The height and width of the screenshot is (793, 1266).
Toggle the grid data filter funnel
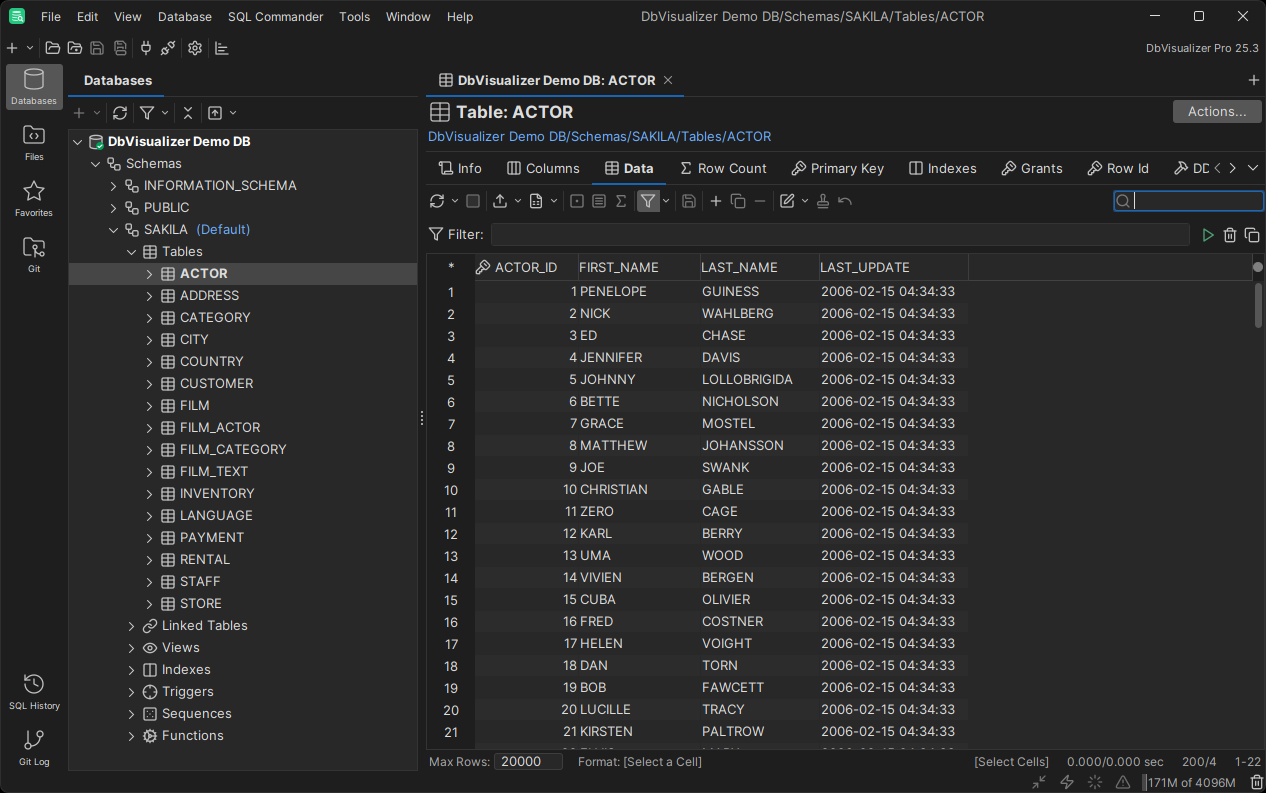coord(648,201)
